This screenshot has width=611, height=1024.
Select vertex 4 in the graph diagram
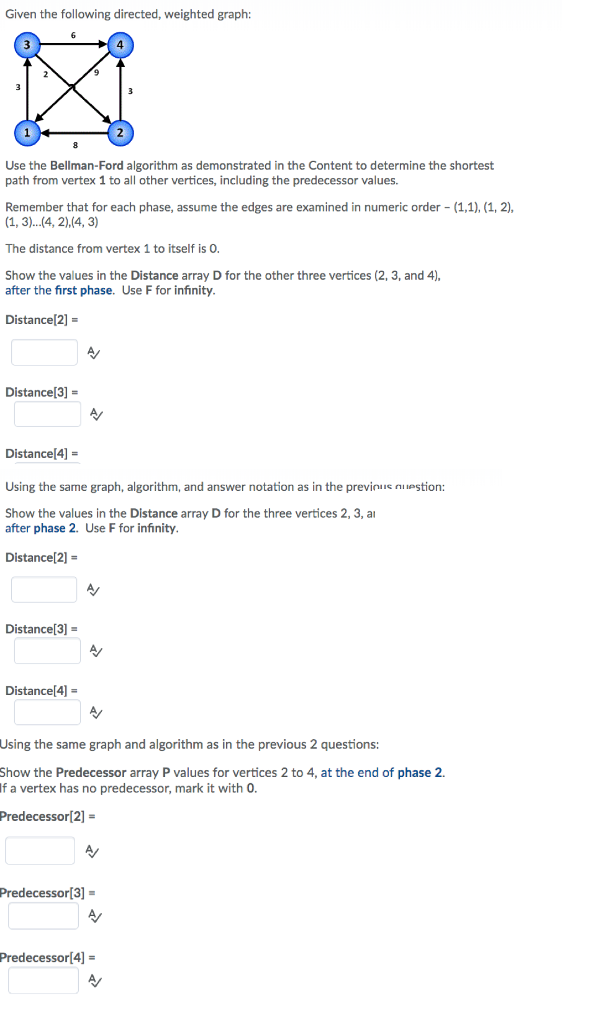[120, 44]
